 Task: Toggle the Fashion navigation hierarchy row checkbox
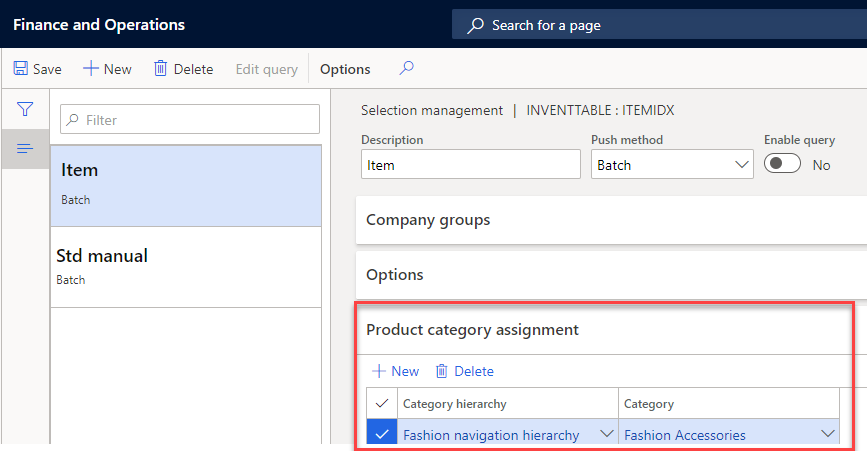[382, 435]
